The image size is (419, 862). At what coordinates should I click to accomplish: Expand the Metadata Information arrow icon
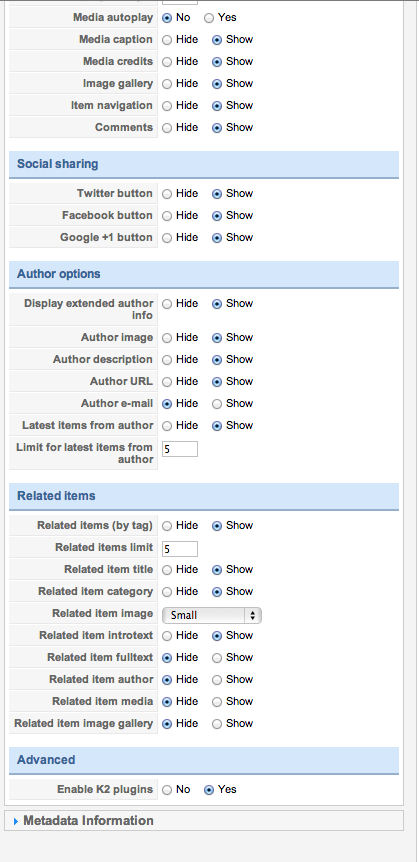pyautogui.click(x=16, y=821)
